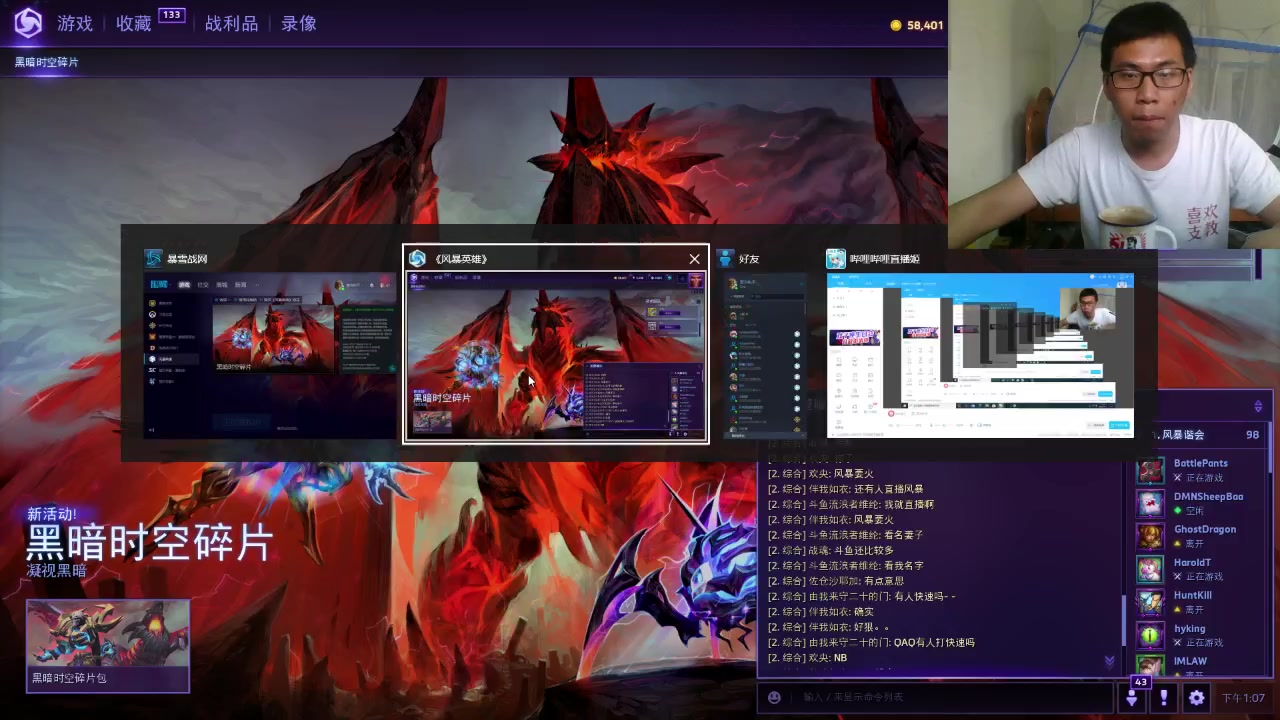The width and height of the screenshot is (1280, 720).
Task: Click DMNSheepBaa avatar
Action: [x=1151, y=504]
